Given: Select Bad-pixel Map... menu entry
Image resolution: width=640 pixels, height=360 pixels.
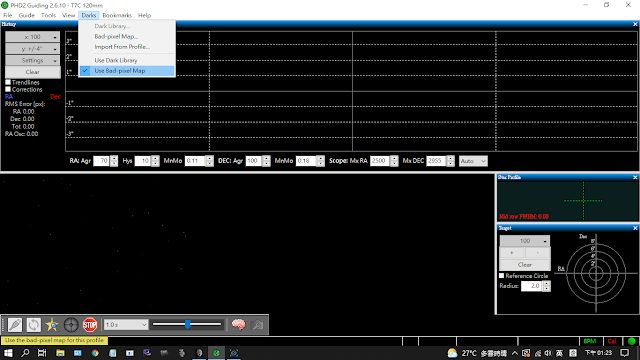Looking at the screenshot, I should click(x=127, y=36).
